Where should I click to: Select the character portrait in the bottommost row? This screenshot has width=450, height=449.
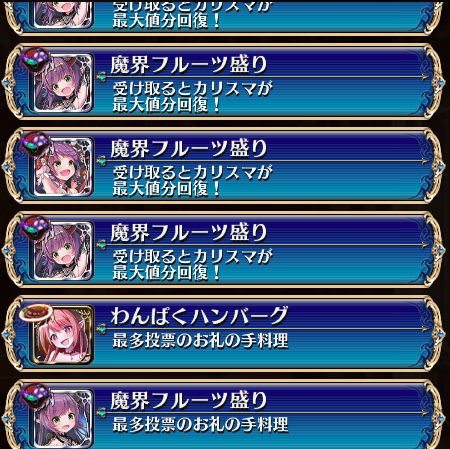[x=63, y=418]
